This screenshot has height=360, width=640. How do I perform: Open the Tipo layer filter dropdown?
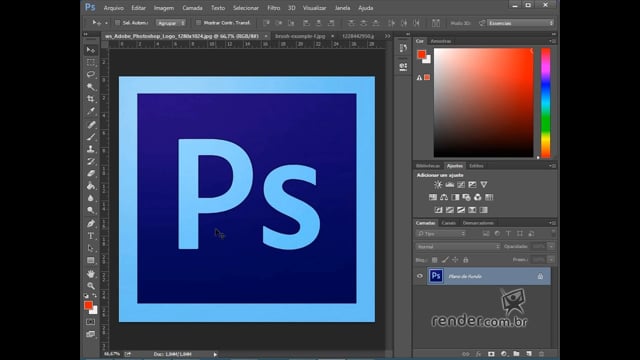[x=441, y=233]
